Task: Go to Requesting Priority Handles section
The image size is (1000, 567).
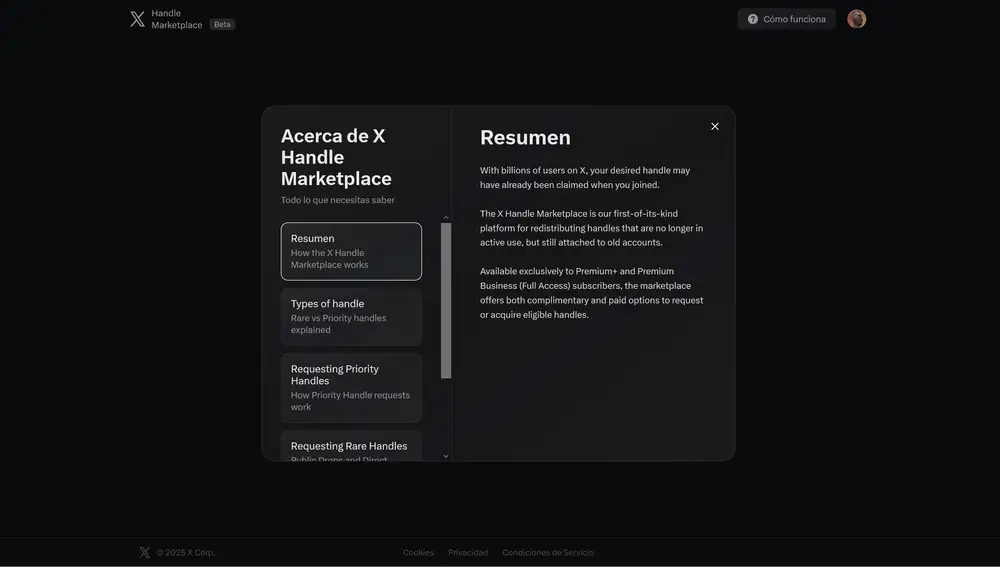Action: coord(351,387)
